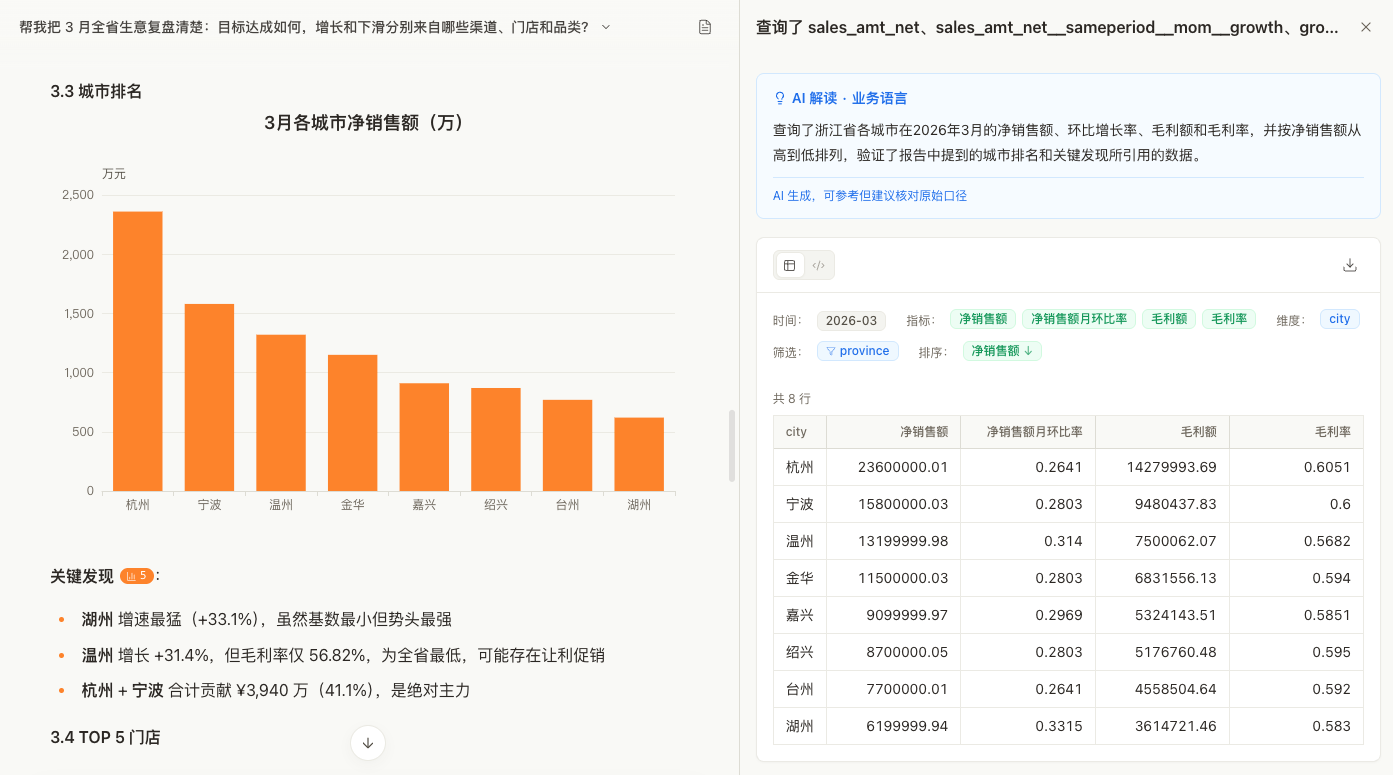Click the 3.3 城市排名 heading
The width and height of the screenshot is (1393, 775).
click(96, 92)
